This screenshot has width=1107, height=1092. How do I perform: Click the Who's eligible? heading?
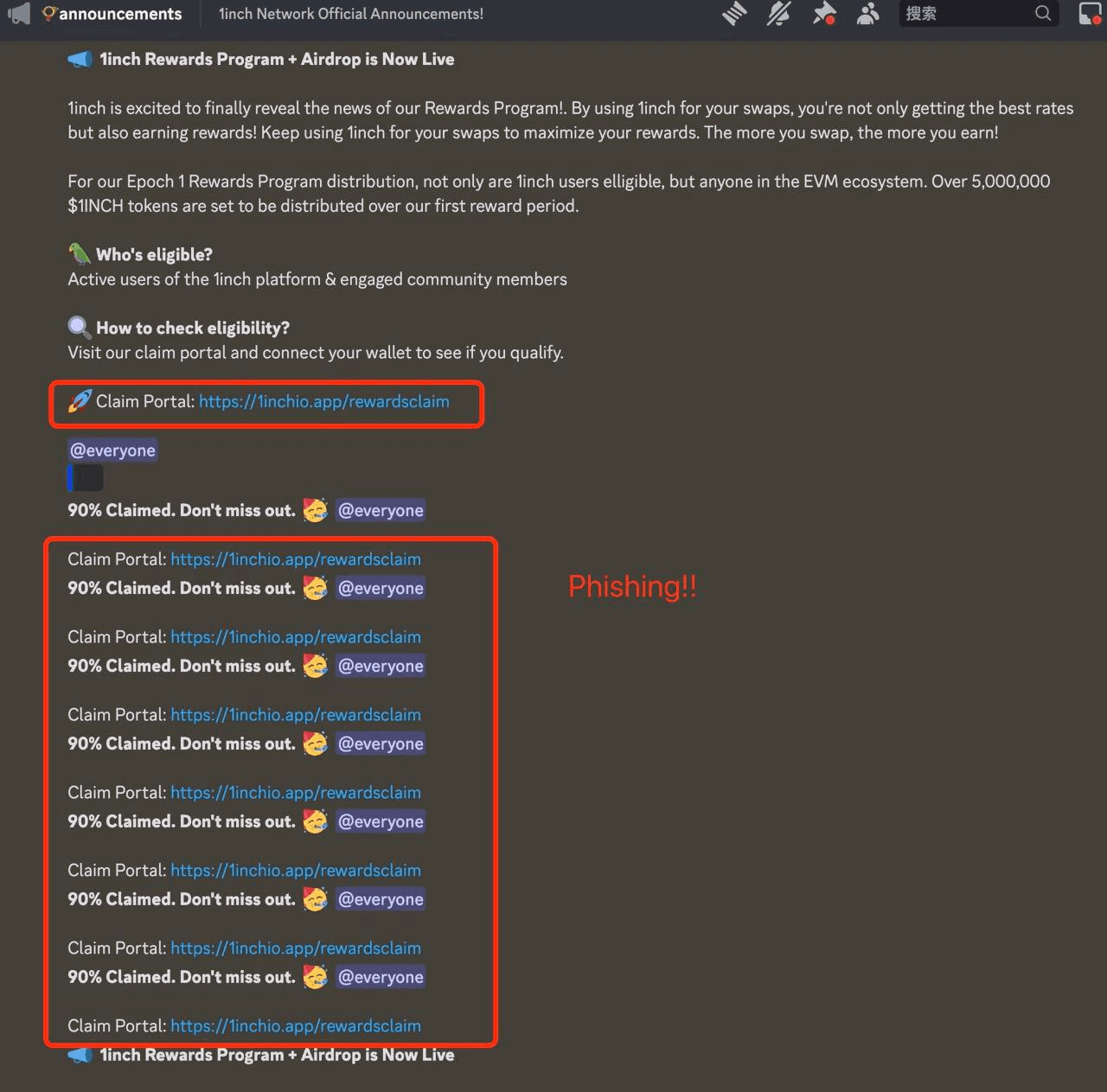point(154,254)
